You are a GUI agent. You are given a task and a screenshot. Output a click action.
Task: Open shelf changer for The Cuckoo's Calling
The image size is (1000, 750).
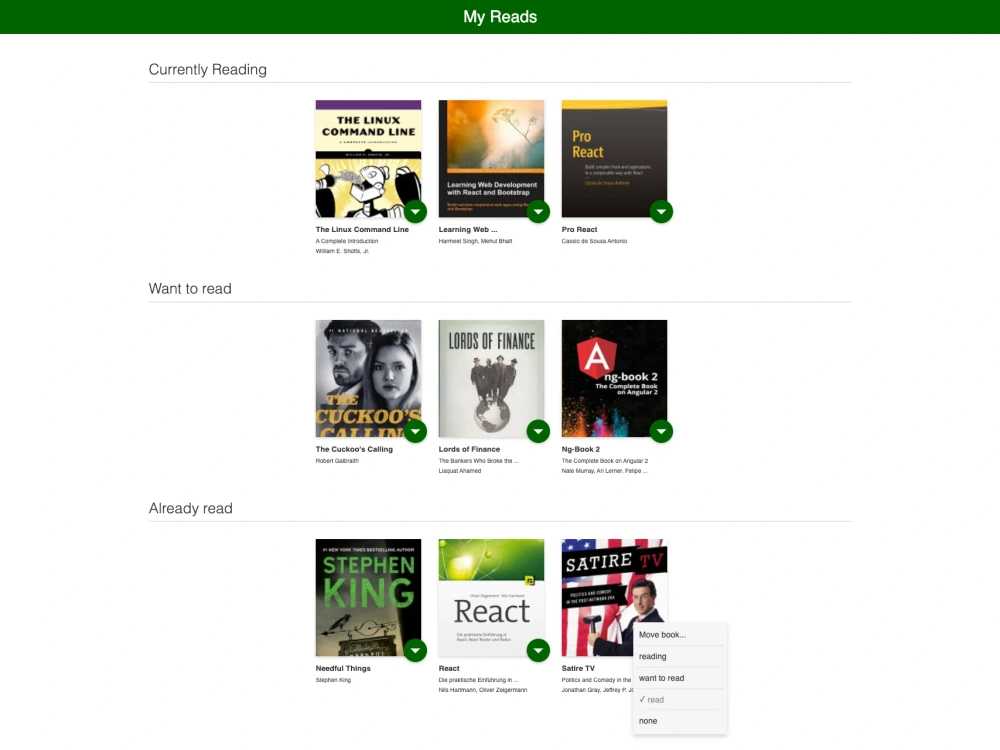coord(415,432)
